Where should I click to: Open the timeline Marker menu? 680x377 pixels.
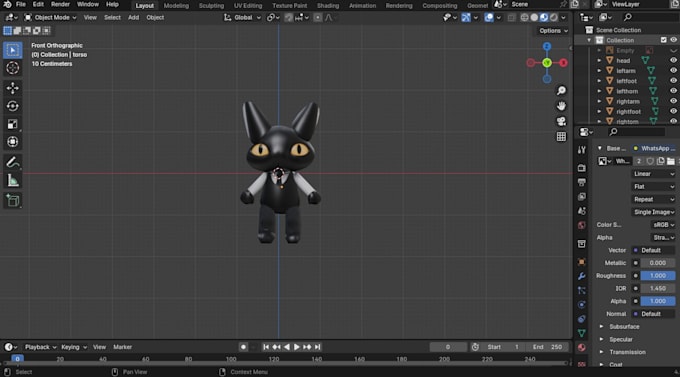(123, 347)
